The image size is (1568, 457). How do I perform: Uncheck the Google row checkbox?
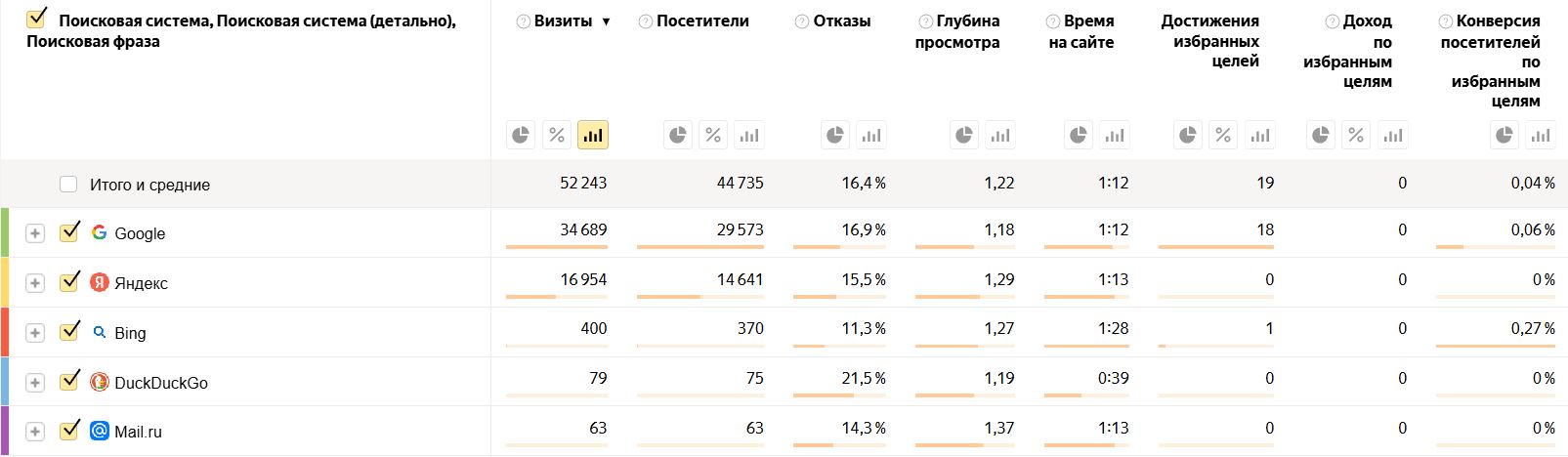(x=68, y=232)
